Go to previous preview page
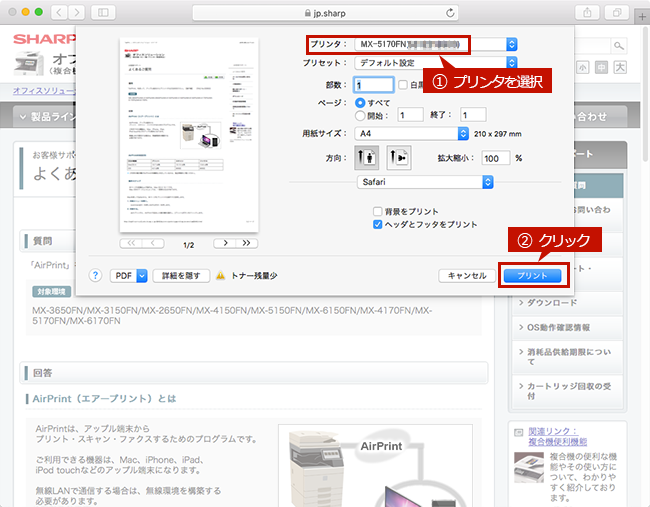This screenshot has width=650, height=507. [153, 243]
